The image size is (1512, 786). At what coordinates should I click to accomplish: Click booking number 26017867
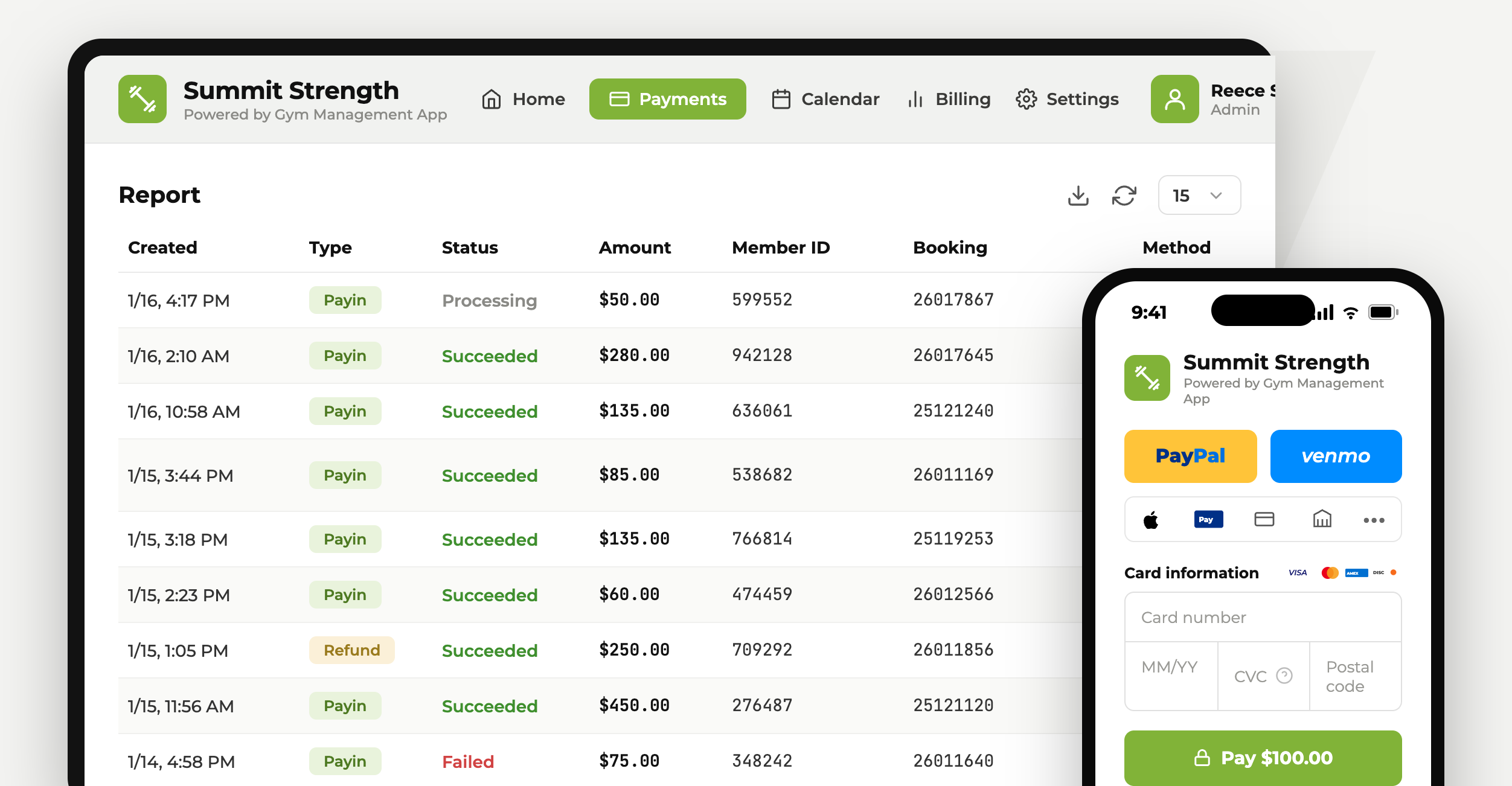pos(953,299)
